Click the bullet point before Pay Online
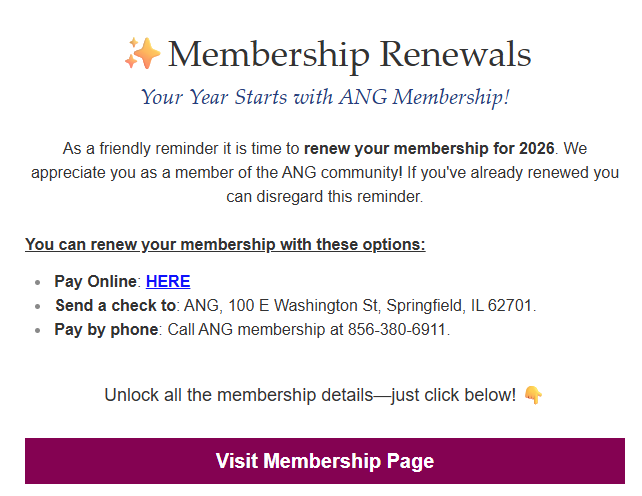 coord(38,282)
